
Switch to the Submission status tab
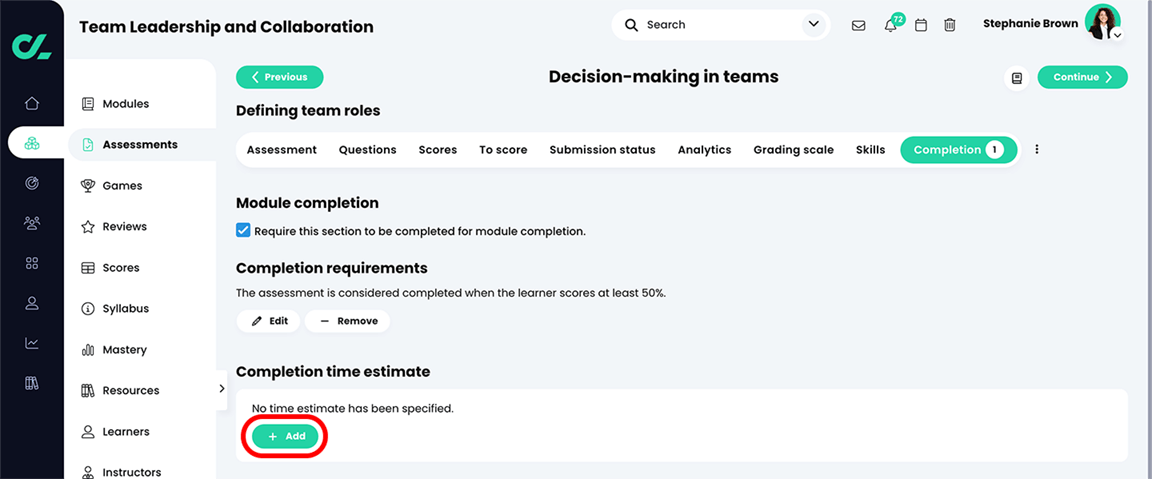[602, 150]
